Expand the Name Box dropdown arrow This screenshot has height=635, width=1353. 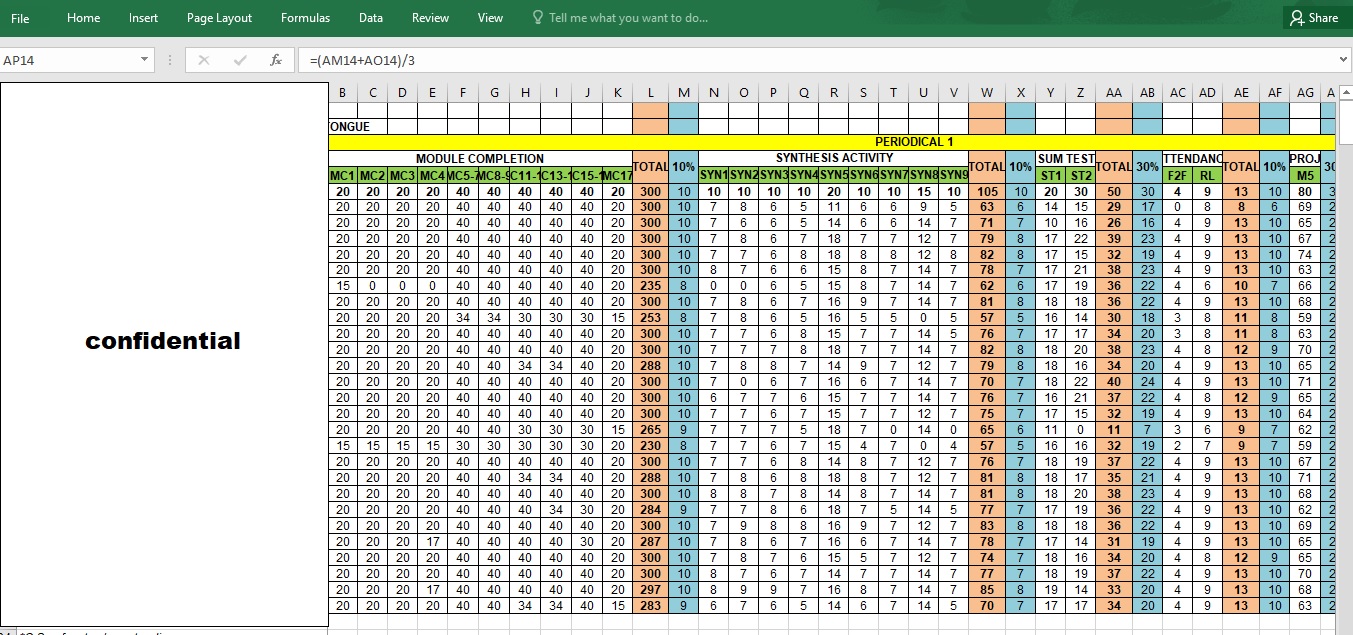click(x=145, y=60)
